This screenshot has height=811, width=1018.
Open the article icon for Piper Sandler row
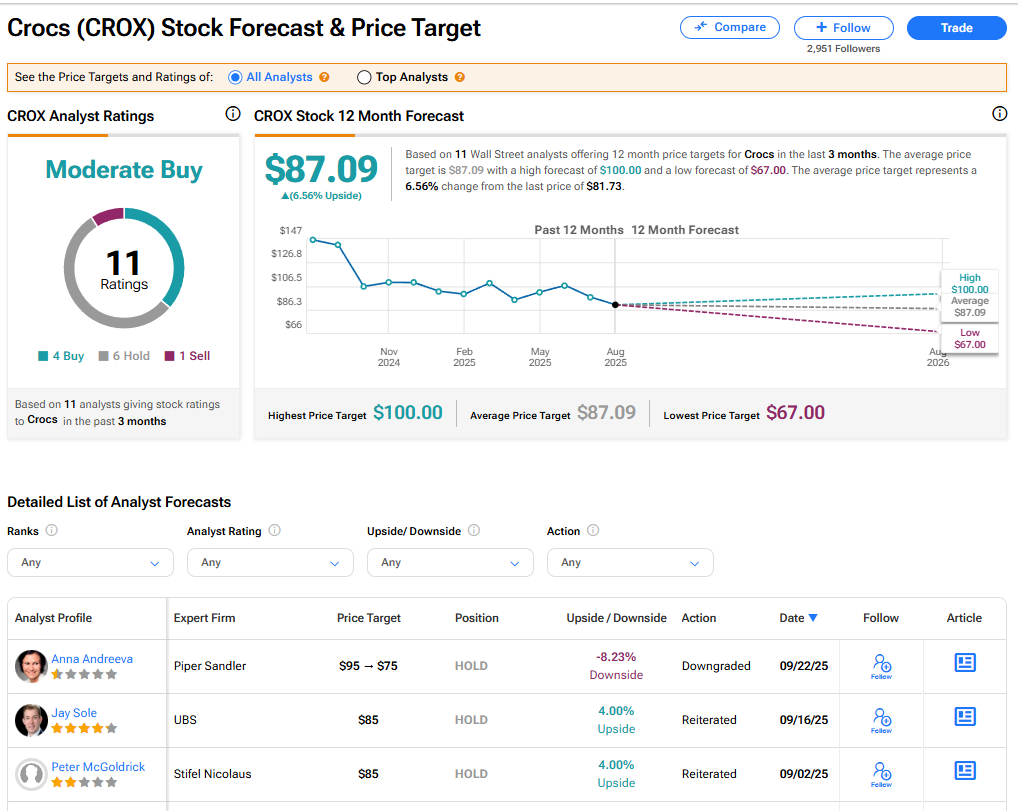[965, 662]
